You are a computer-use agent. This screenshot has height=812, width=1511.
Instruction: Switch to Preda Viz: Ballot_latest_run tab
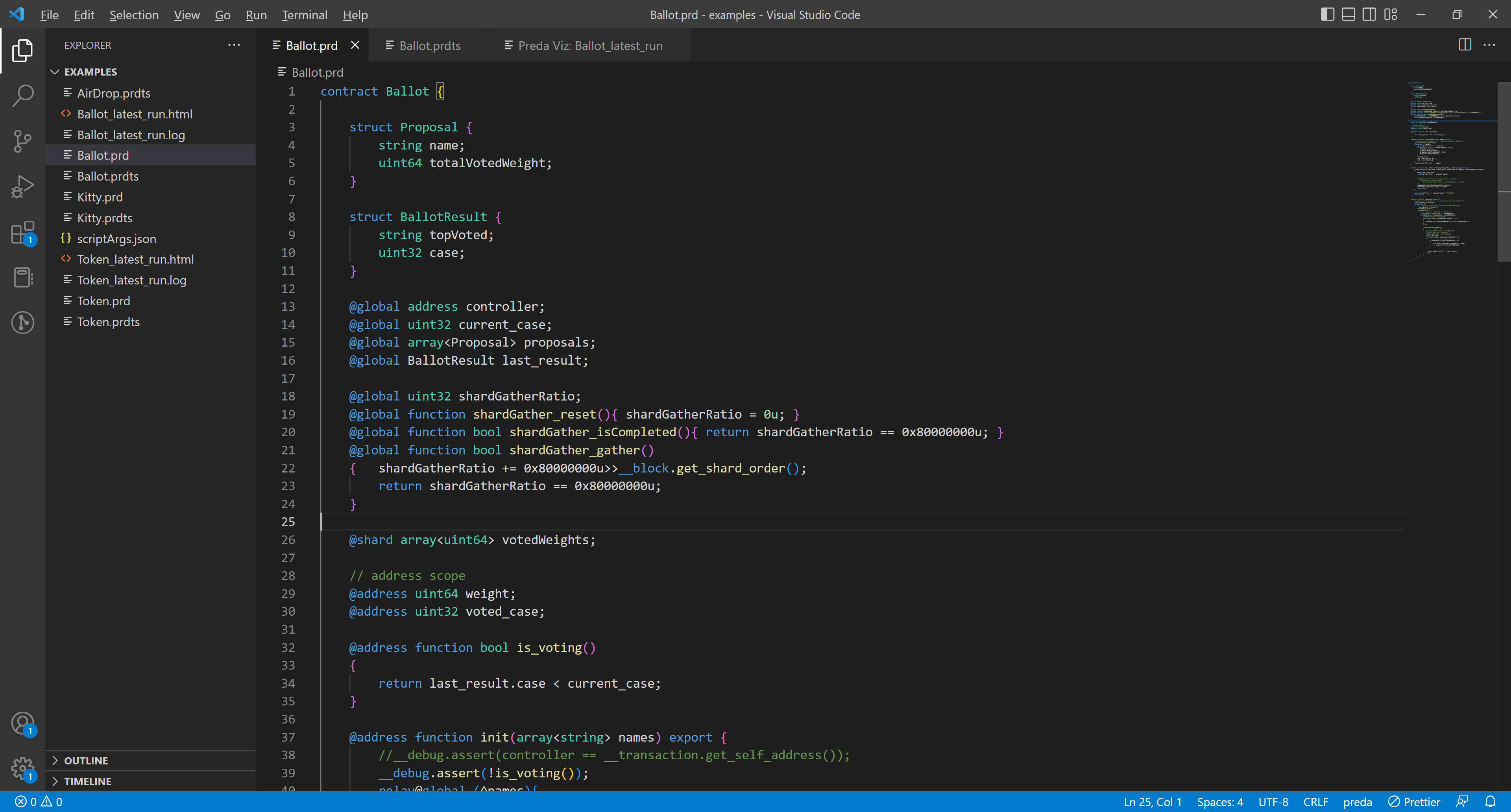coord(588,45)
